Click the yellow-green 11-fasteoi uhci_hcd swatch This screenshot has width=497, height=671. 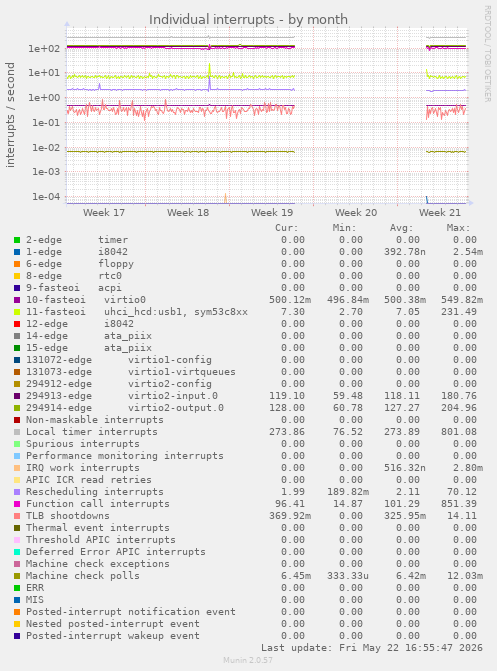(x=17, y=312)
